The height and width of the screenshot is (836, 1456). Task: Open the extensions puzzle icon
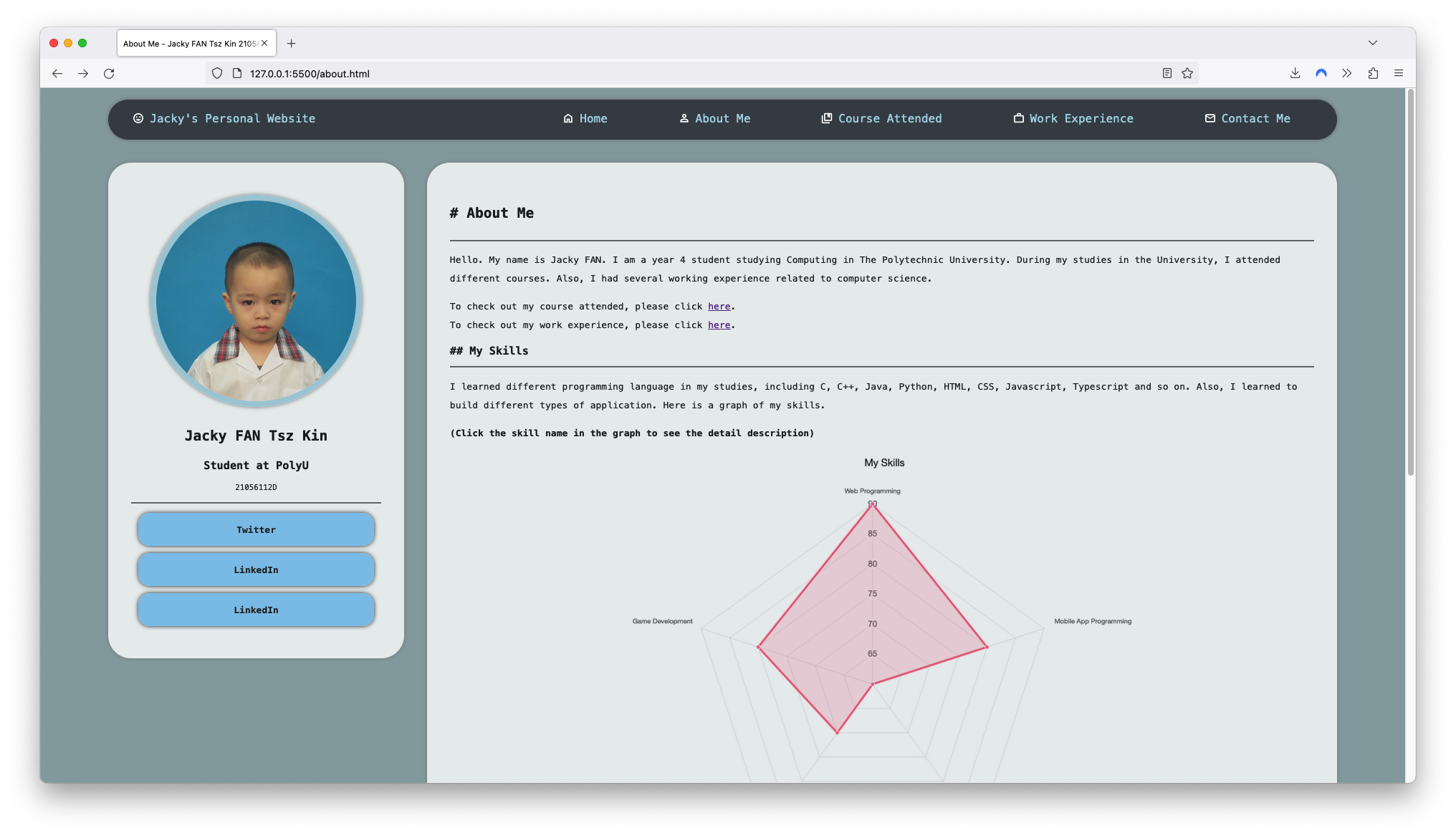click(1373, 73)
